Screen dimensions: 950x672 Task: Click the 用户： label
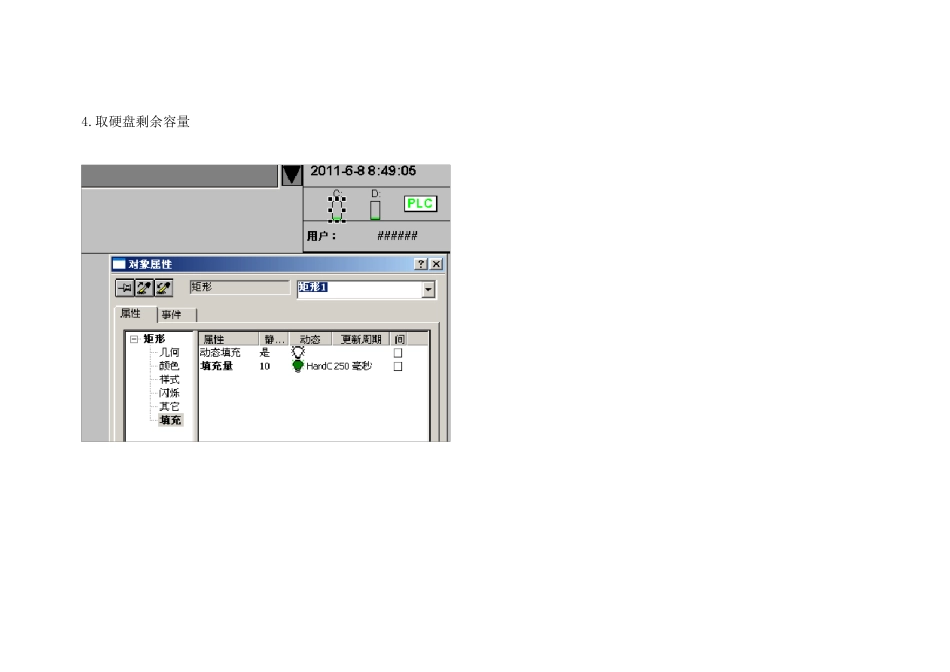pyautogui.click(x=321, y=236)
